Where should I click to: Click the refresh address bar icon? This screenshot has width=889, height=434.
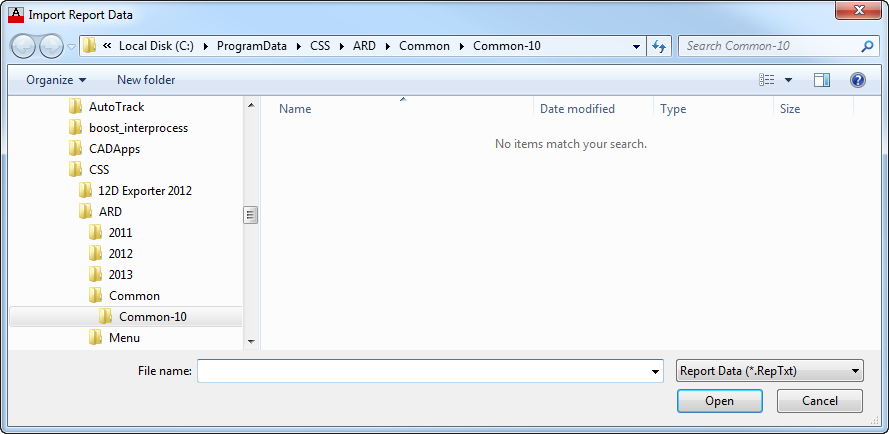659,47
